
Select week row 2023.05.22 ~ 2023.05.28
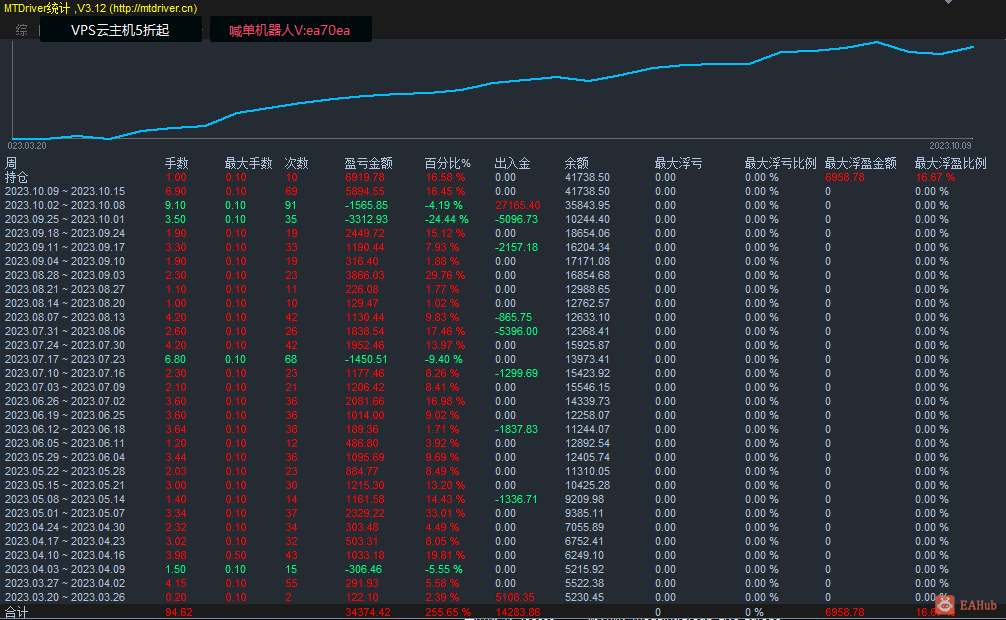(x=65, y=471)
